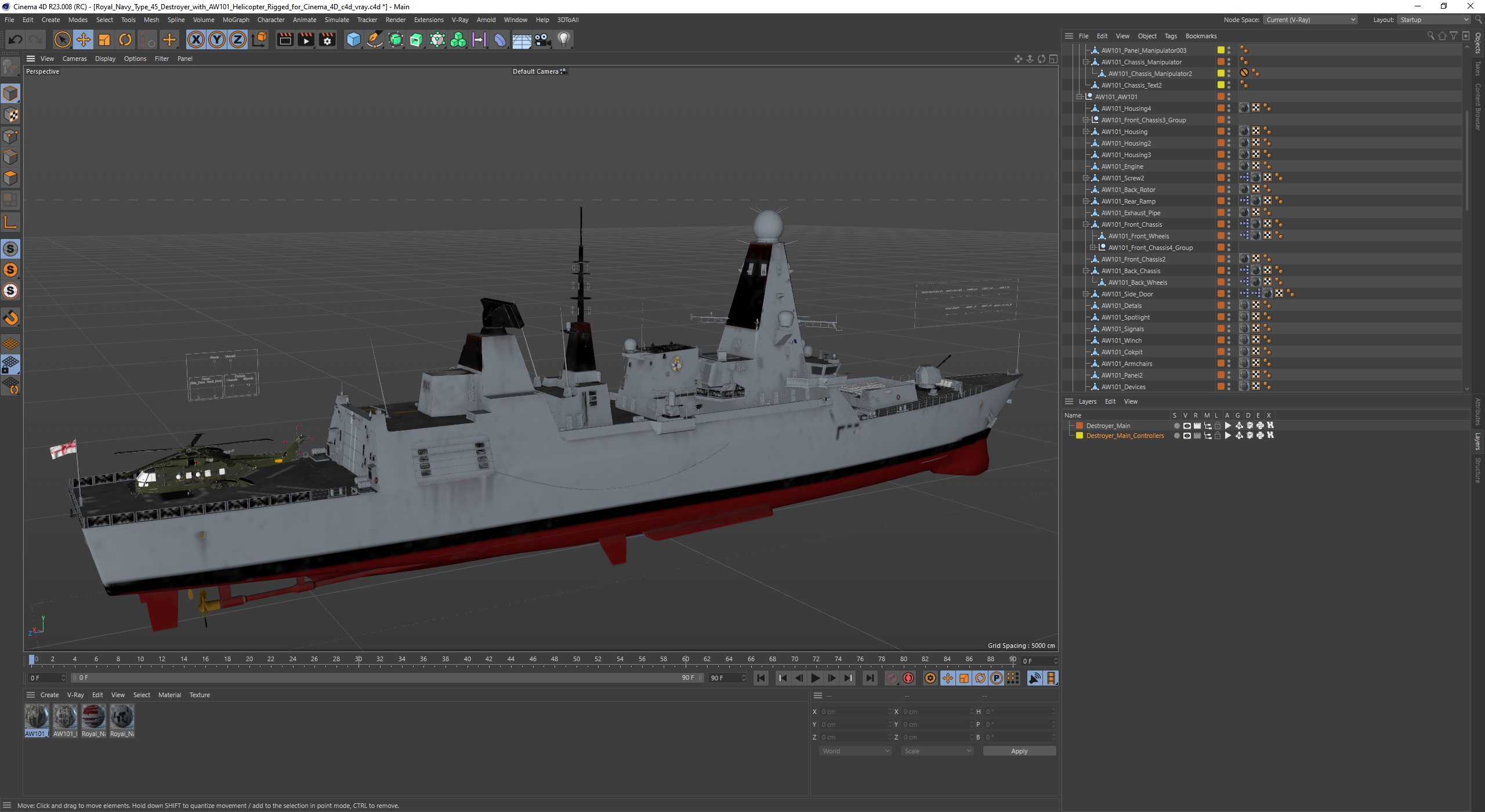Collapse AW101_Front_Chassis node
Screen dimensions: 1485x812
point(1086,224)
